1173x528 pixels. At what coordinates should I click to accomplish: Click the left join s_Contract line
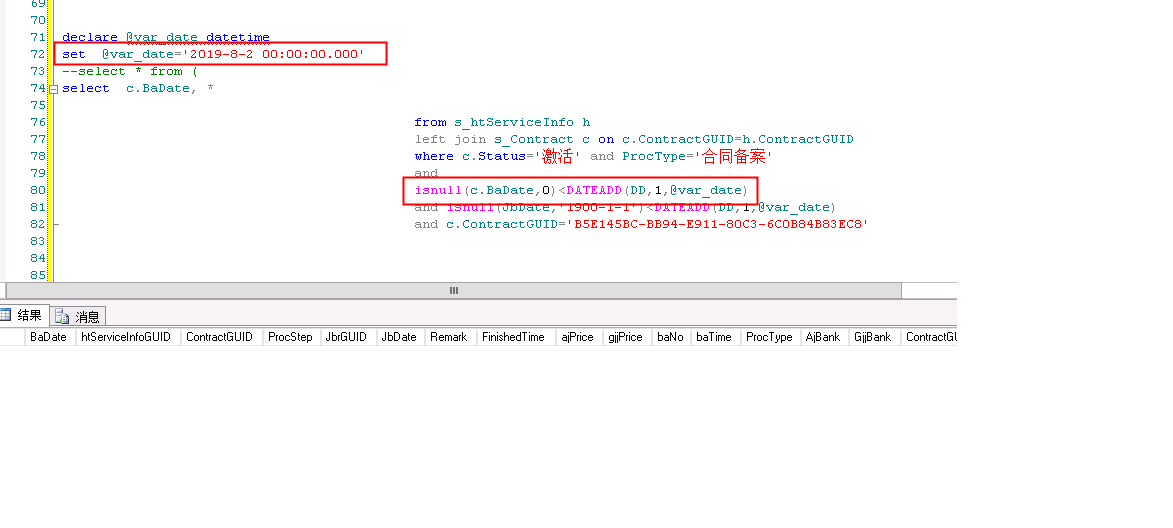click(x=634, y=140)
